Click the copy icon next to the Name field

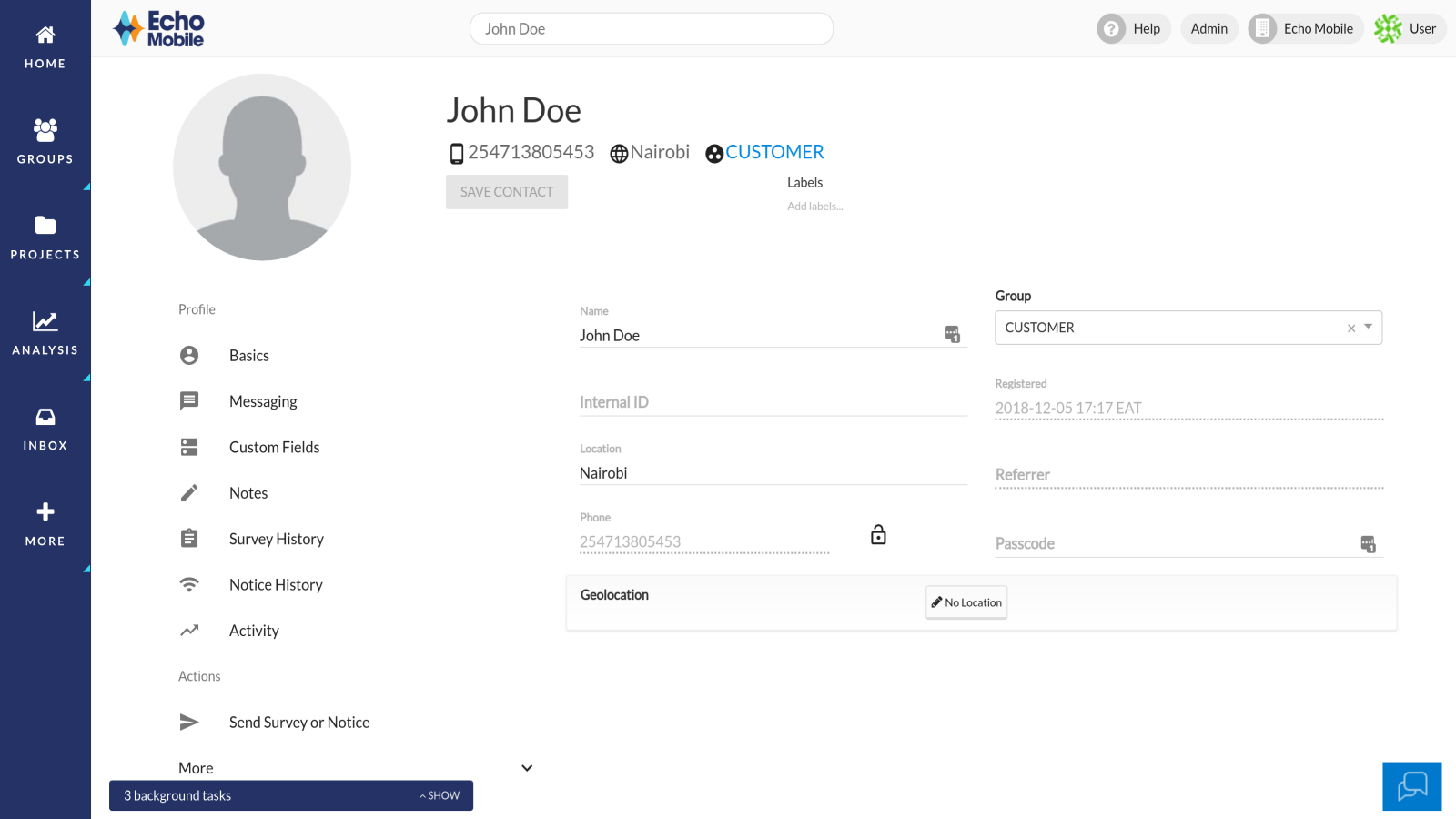[x=952, y=335]
